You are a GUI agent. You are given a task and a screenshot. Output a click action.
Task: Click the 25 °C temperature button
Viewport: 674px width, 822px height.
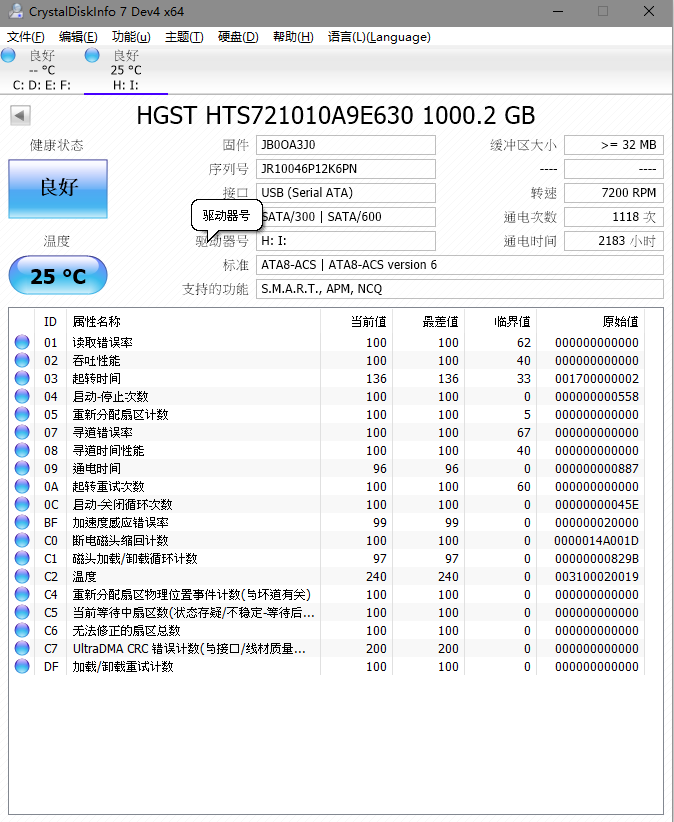[58, 276]
